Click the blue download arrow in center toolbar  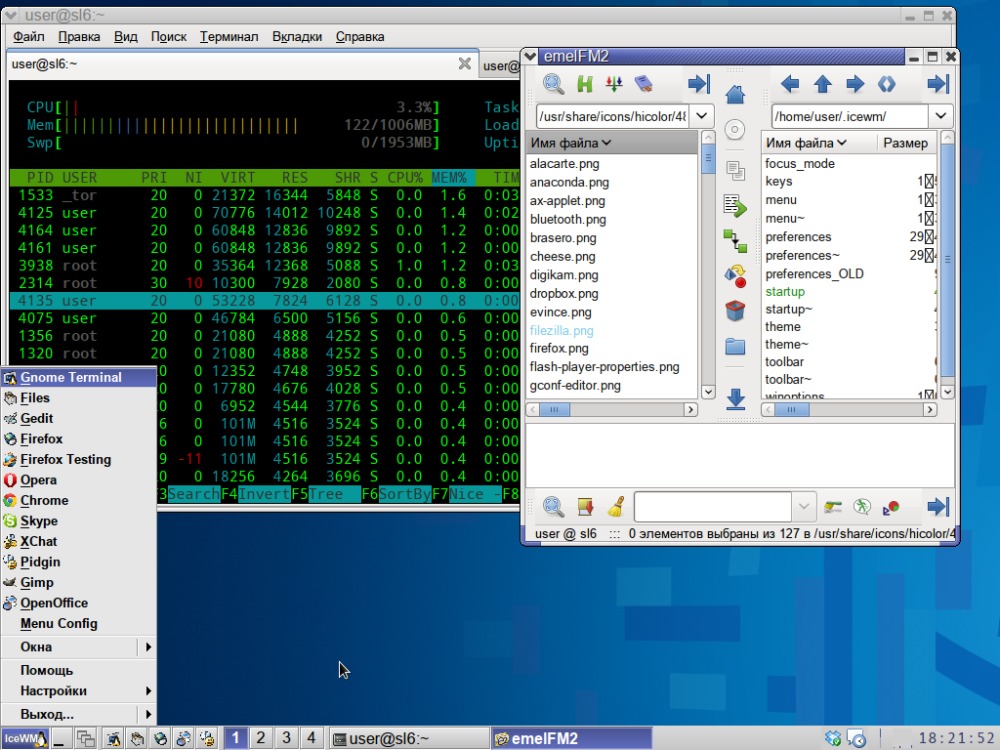[x=735, y=399]
